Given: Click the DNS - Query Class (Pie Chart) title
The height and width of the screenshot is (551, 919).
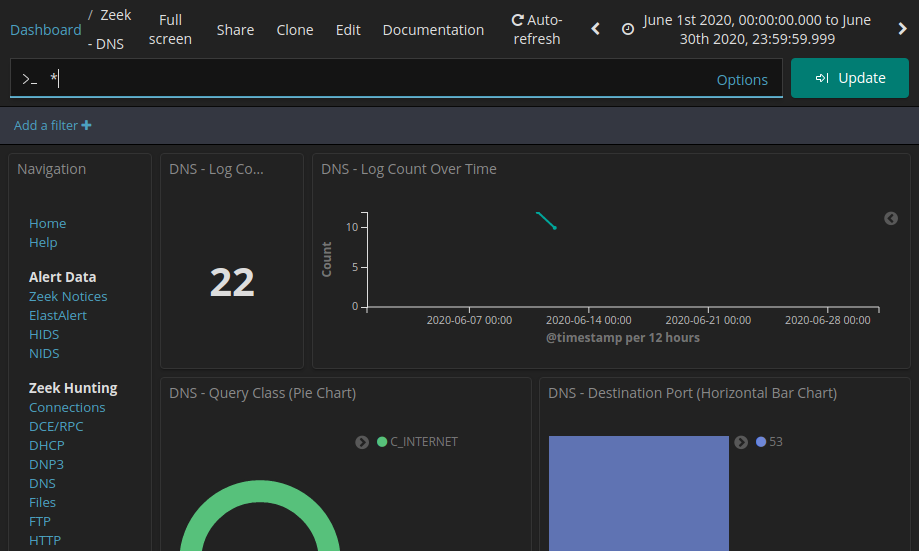Looking at the screenshot, I should 263,393.
